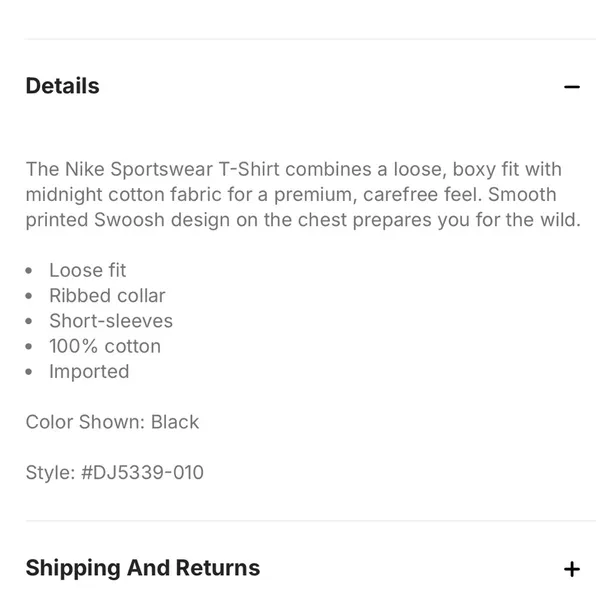
Task: Select the style code #DJ5339-010
Action: (142, 472)
